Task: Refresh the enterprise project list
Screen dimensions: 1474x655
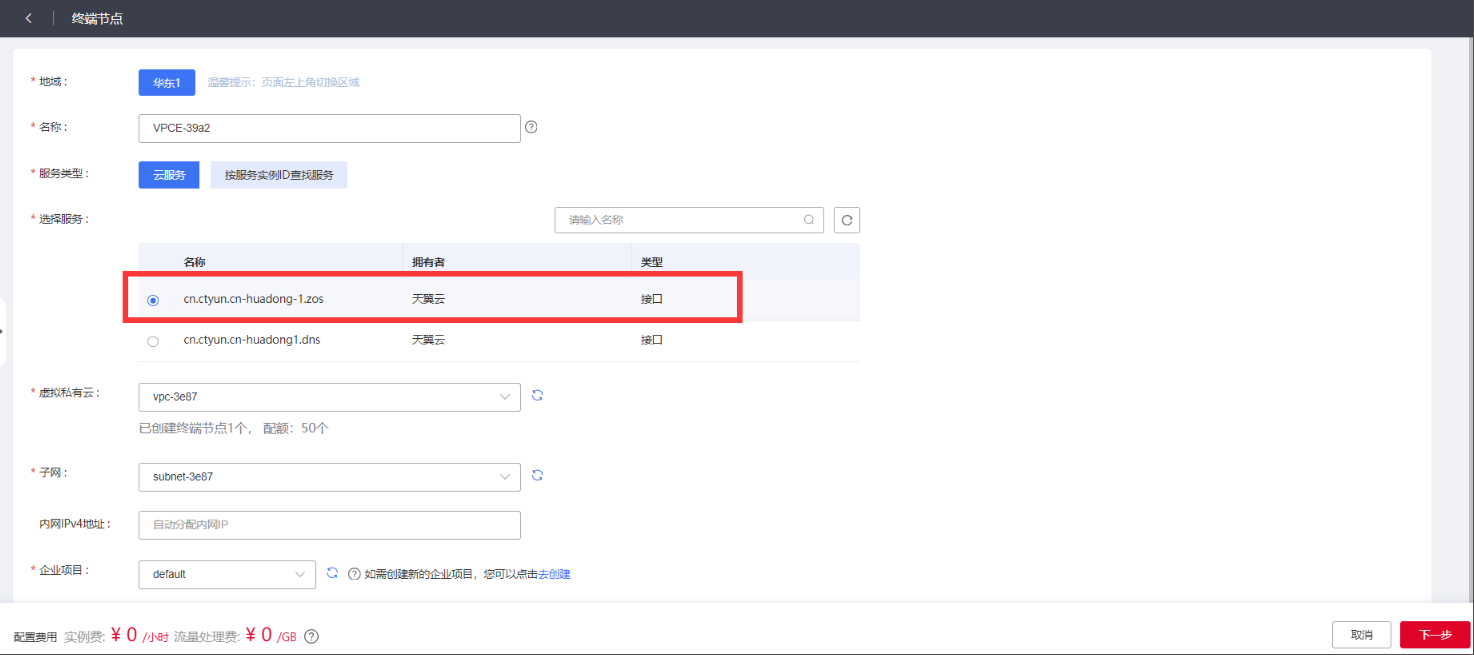Action: pyautogui.click(x=332, y=573)
